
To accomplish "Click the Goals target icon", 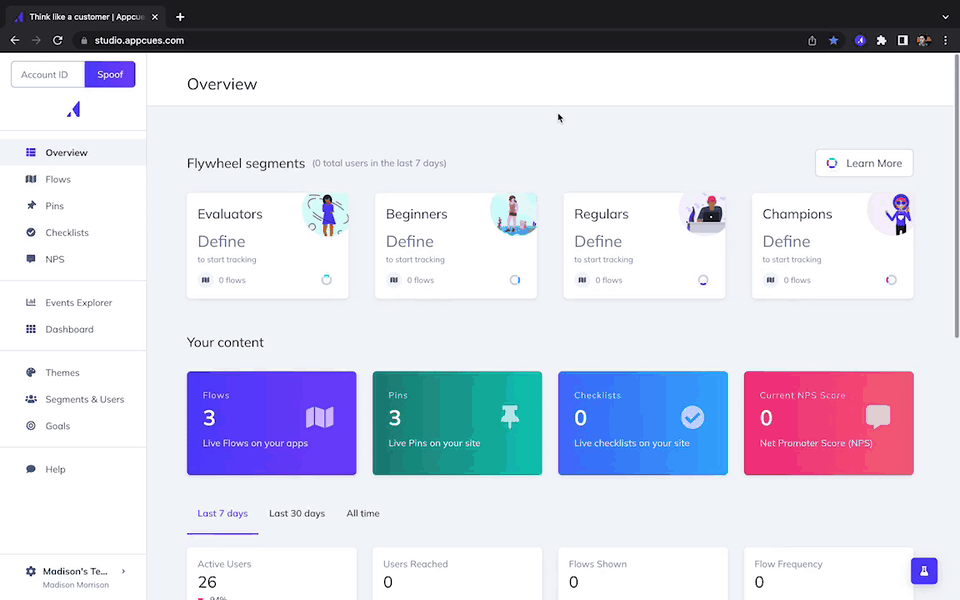I will (x=31, y=426).
